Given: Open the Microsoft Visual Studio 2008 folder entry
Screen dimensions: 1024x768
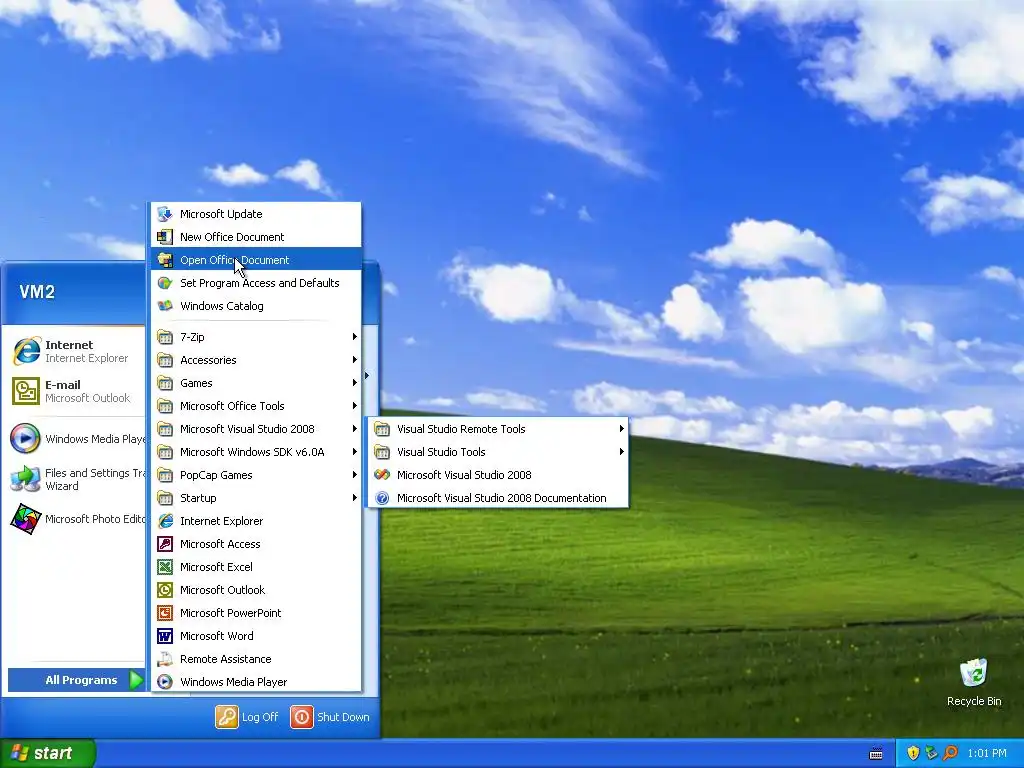Looking at the screenshot, I should 256,429.
